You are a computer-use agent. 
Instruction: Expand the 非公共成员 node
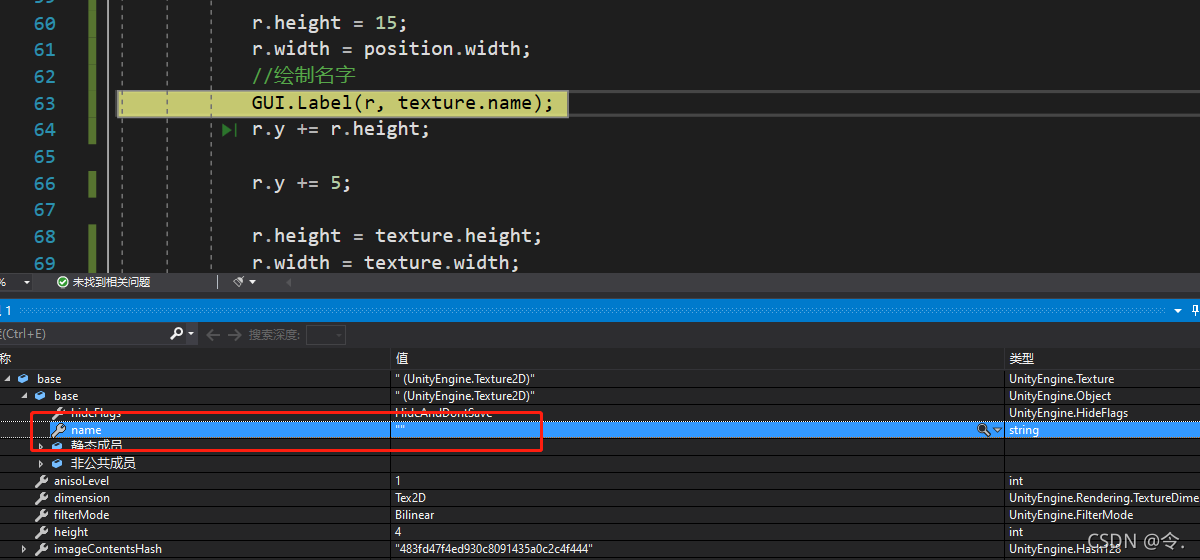tap(41, 463)
